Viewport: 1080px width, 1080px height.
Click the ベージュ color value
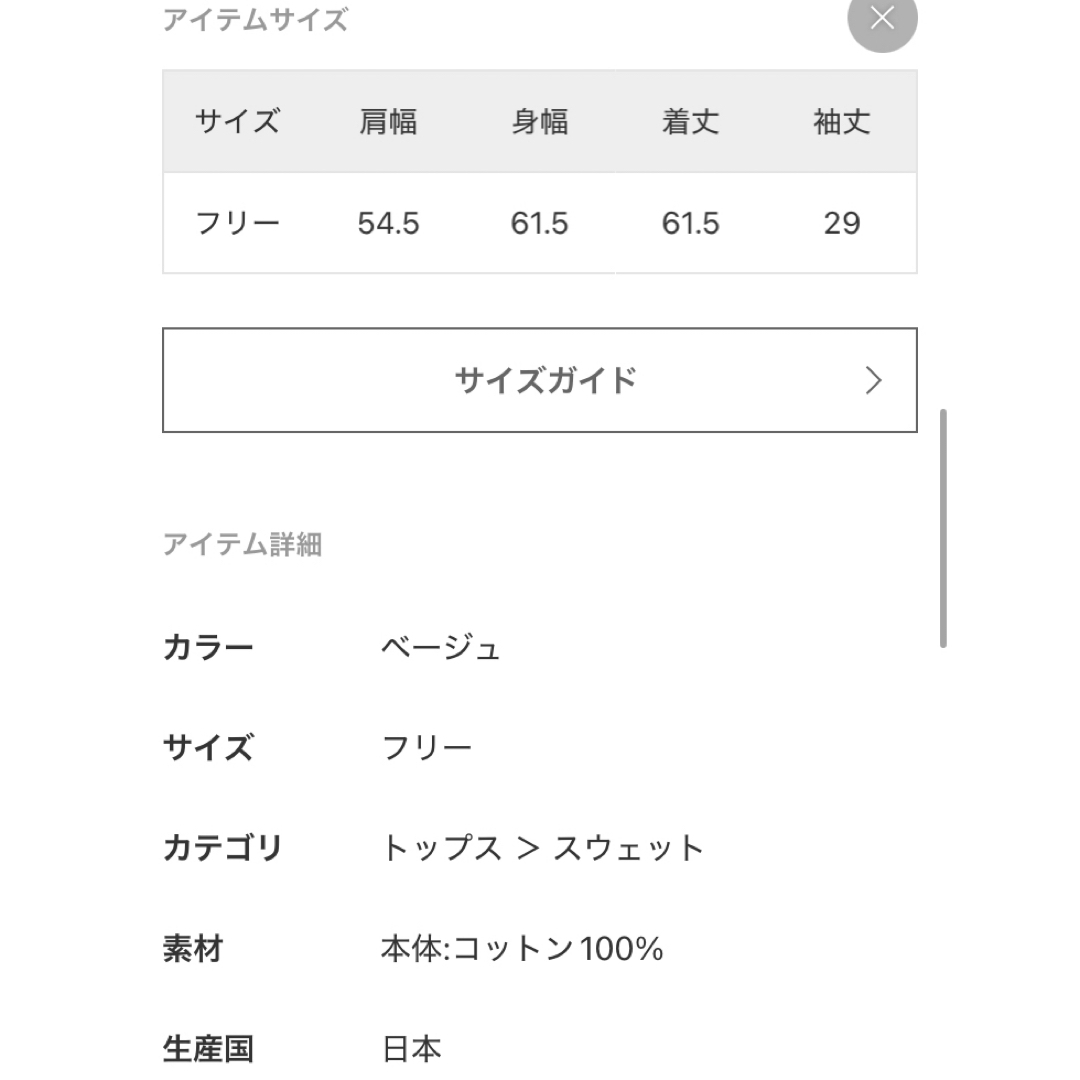tap(441, 647)
